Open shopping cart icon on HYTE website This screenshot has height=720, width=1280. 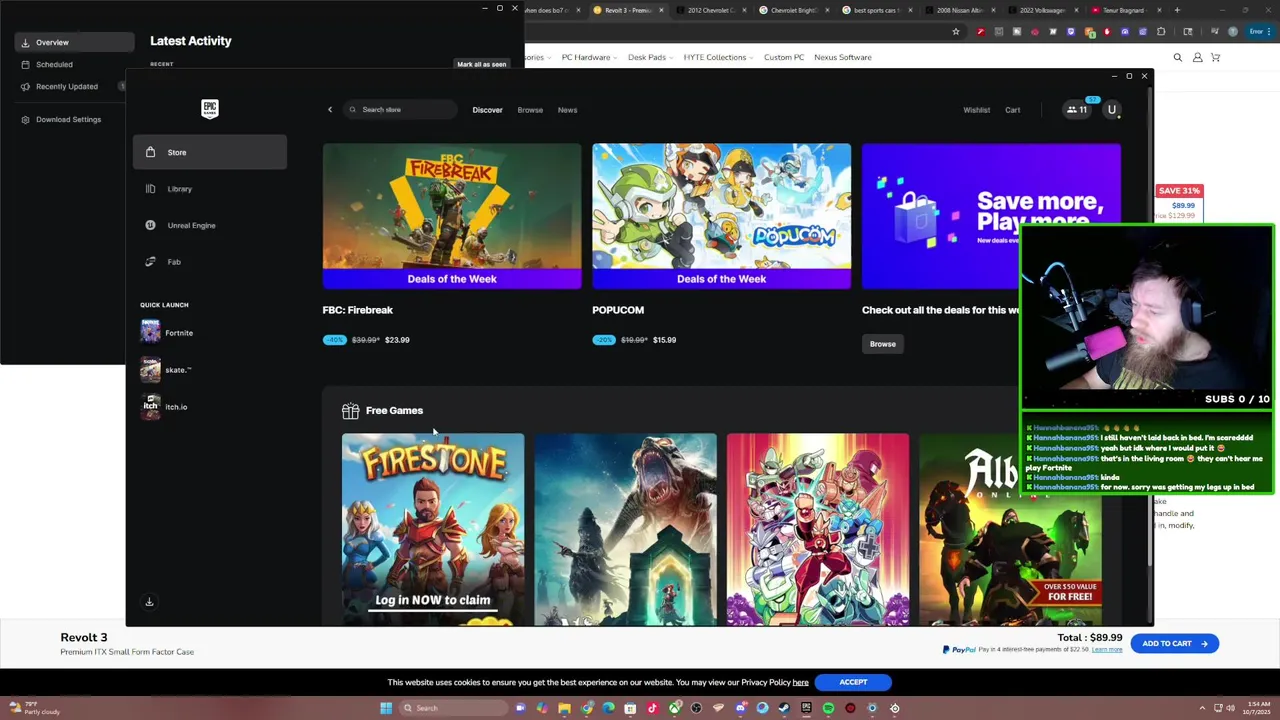click(1216, 57)
